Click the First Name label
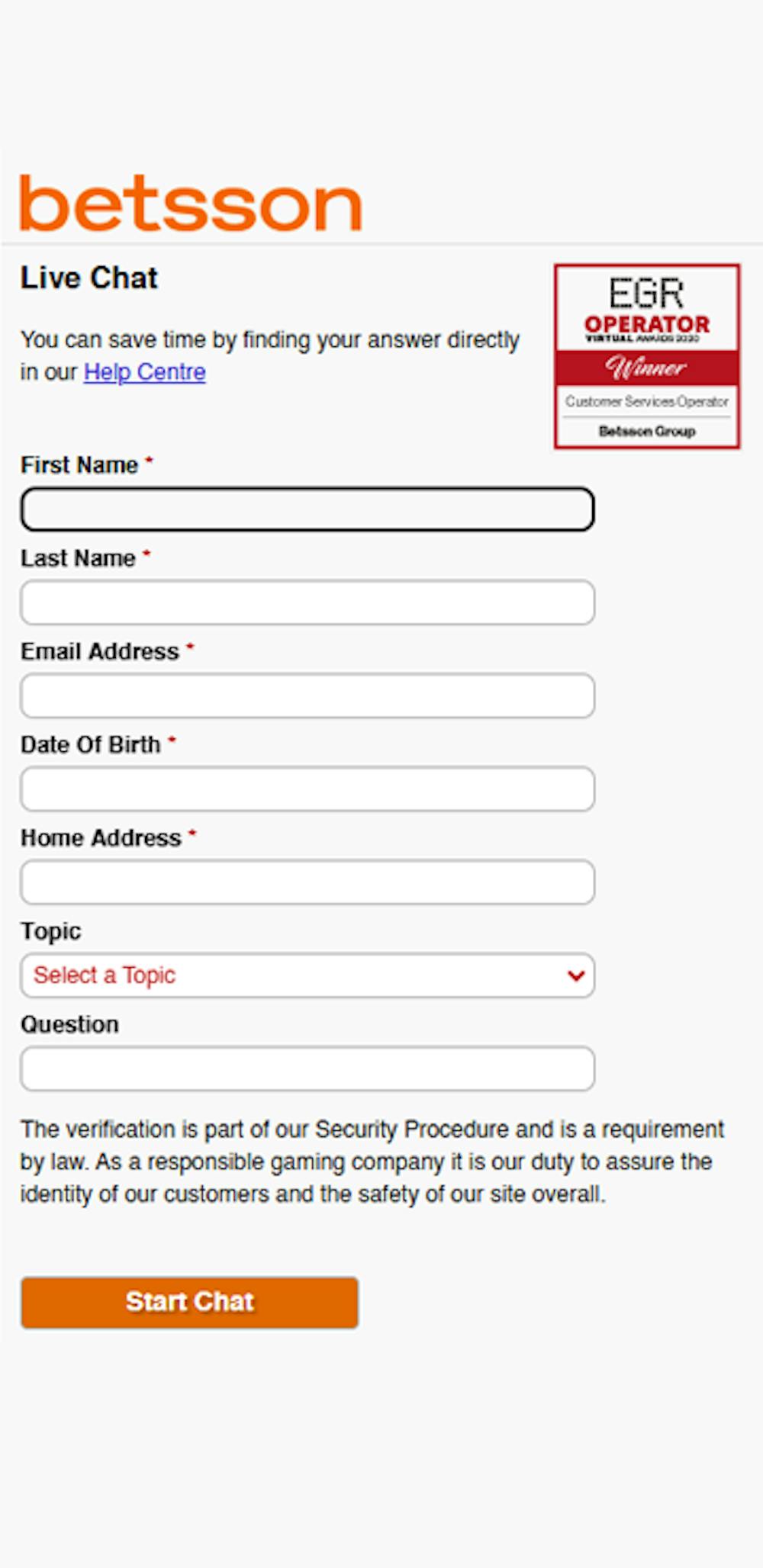 point(79,465)
